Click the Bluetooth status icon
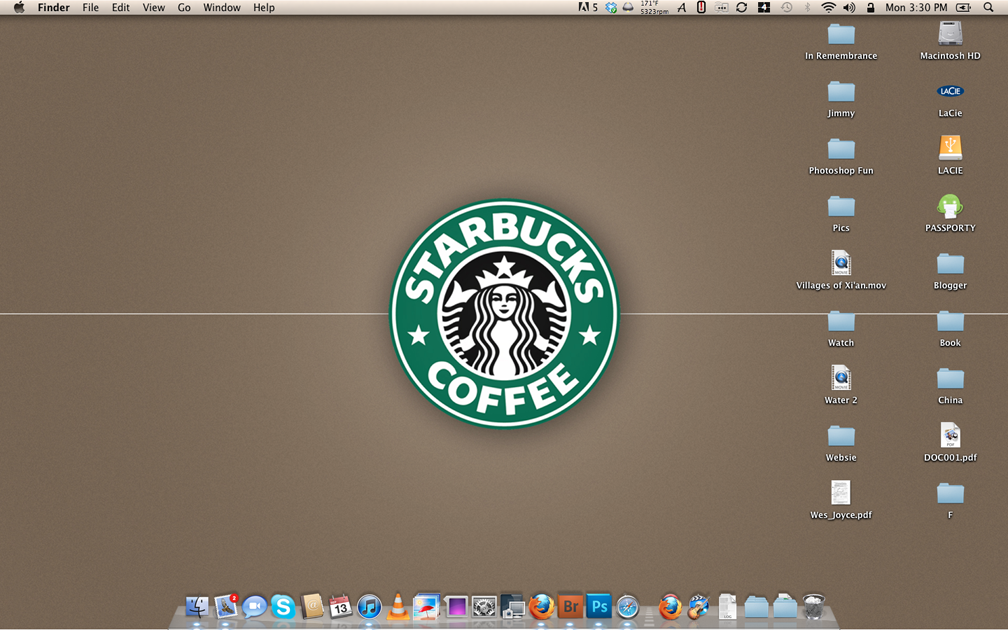This screenshot has width=1008, height=630. [807, 8]
